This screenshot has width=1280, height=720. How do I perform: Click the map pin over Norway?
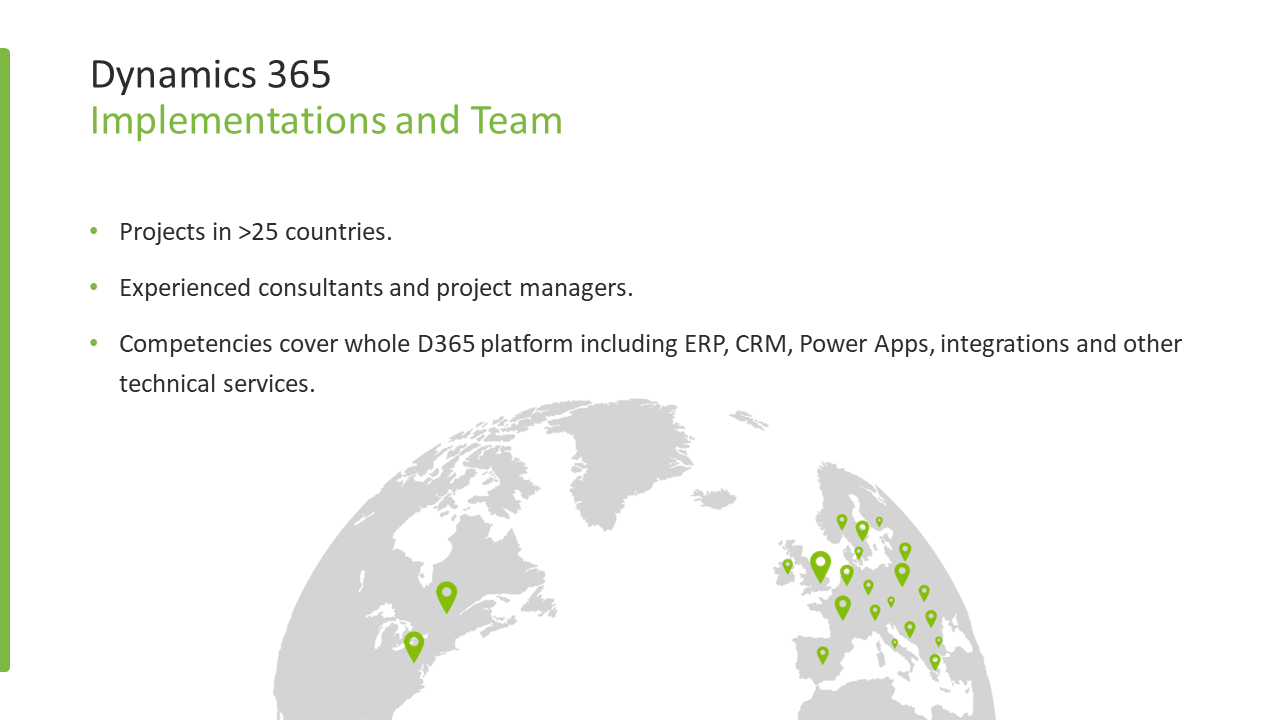(x=842, y=521)
